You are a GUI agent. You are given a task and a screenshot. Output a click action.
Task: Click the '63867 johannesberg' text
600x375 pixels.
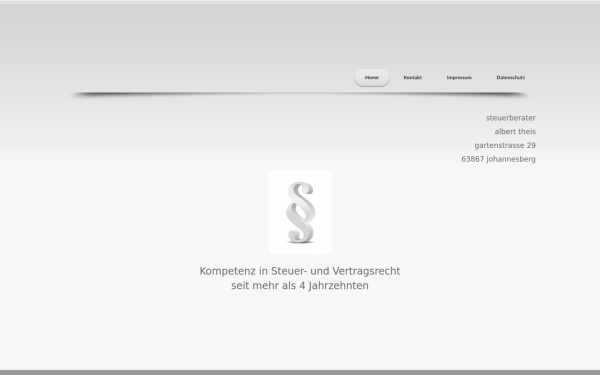pos(499,159)
